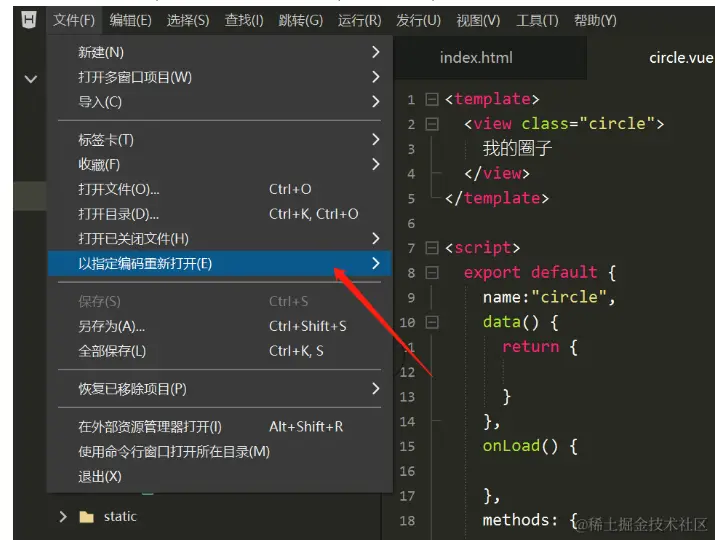
Task: Collapse the export default block on line 8
Action: (x=432, y=272)
